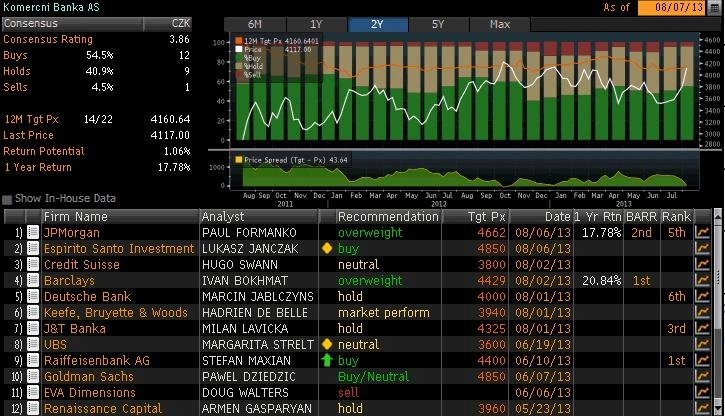The image size is (725, 416).
Task: Sort by BARR column header
Action: (642, 216)
